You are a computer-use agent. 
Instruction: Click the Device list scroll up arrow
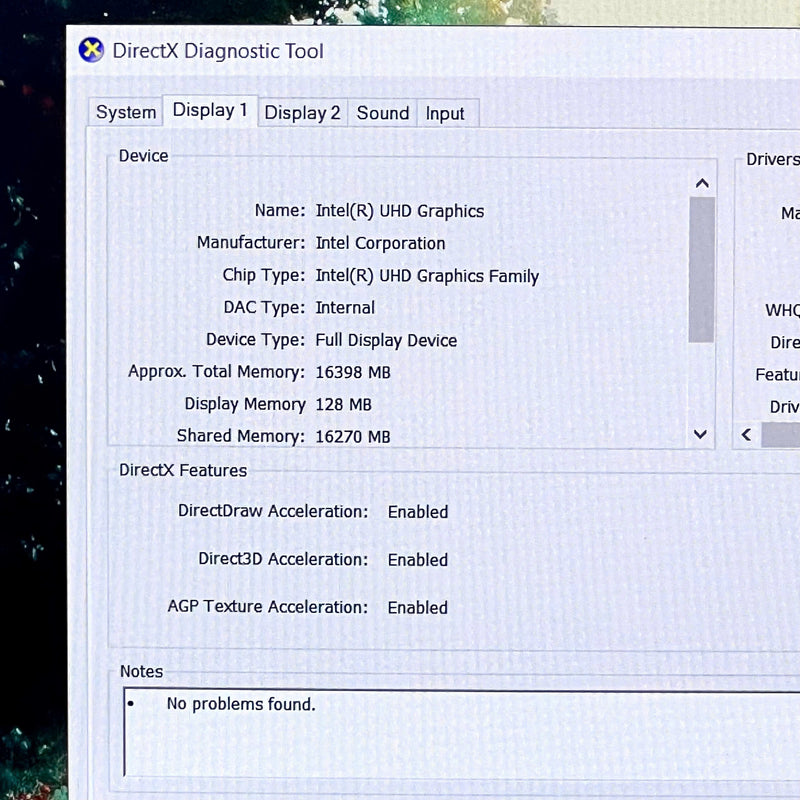click(x=702, y=183)
